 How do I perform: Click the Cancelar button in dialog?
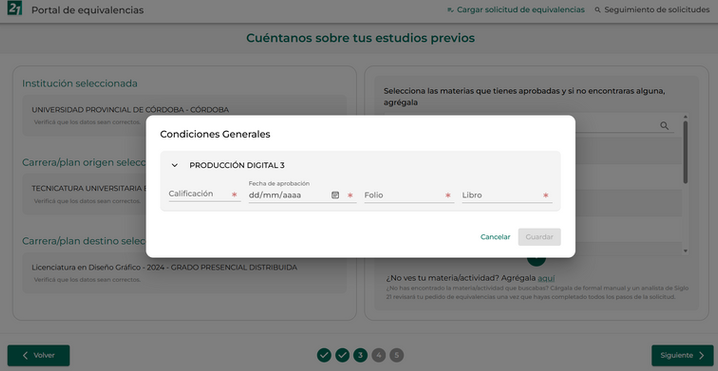(x=495, y=237)
